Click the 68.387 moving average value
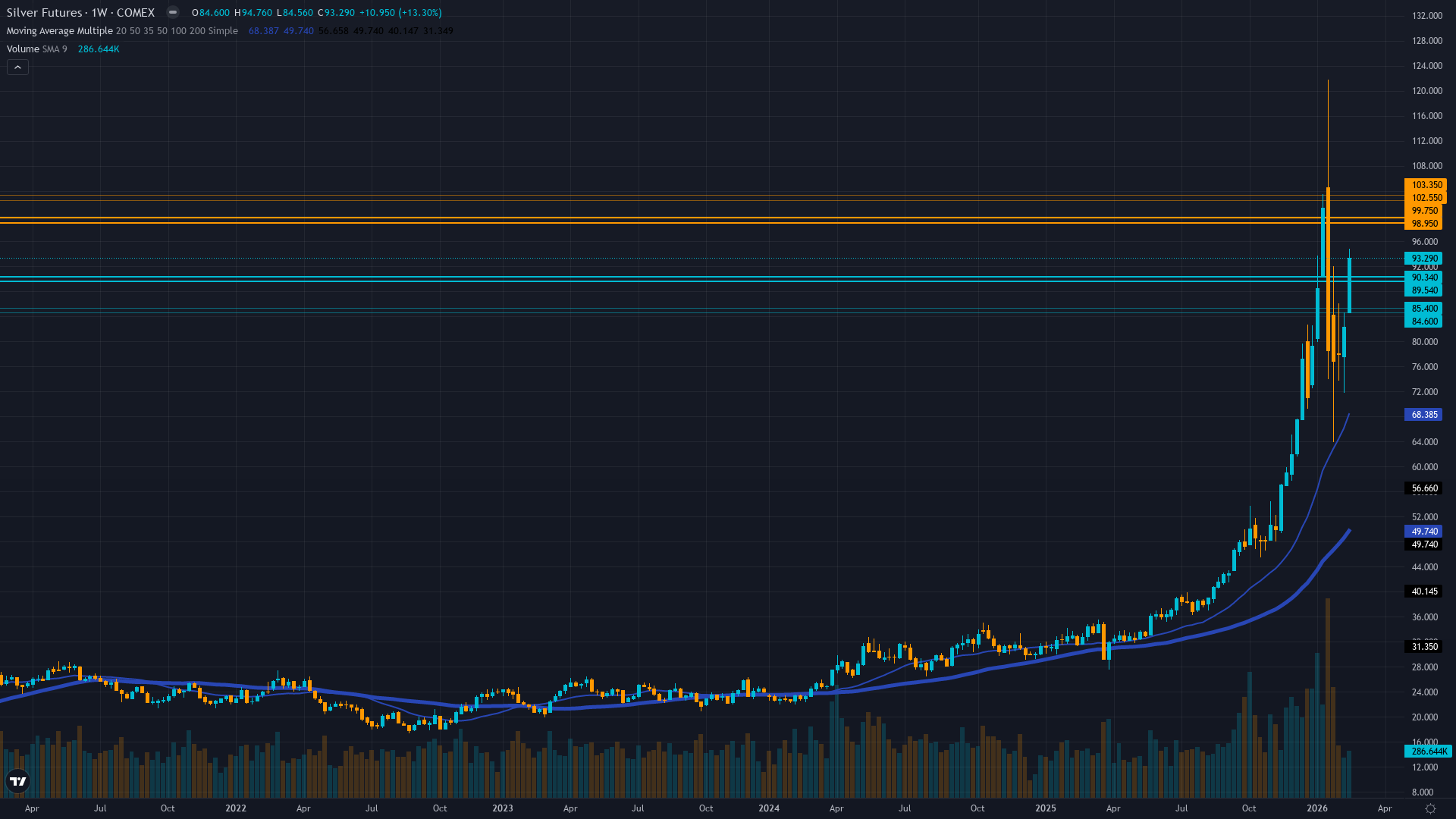This screenshot has width=1456, height=819. click(x=264, y=31)
